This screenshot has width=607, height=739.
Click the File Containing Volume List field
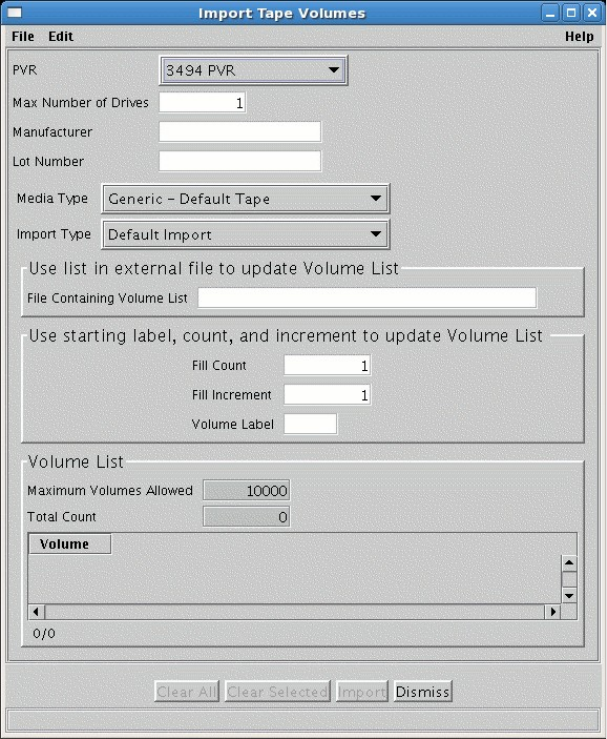click(x=367, y=298)
